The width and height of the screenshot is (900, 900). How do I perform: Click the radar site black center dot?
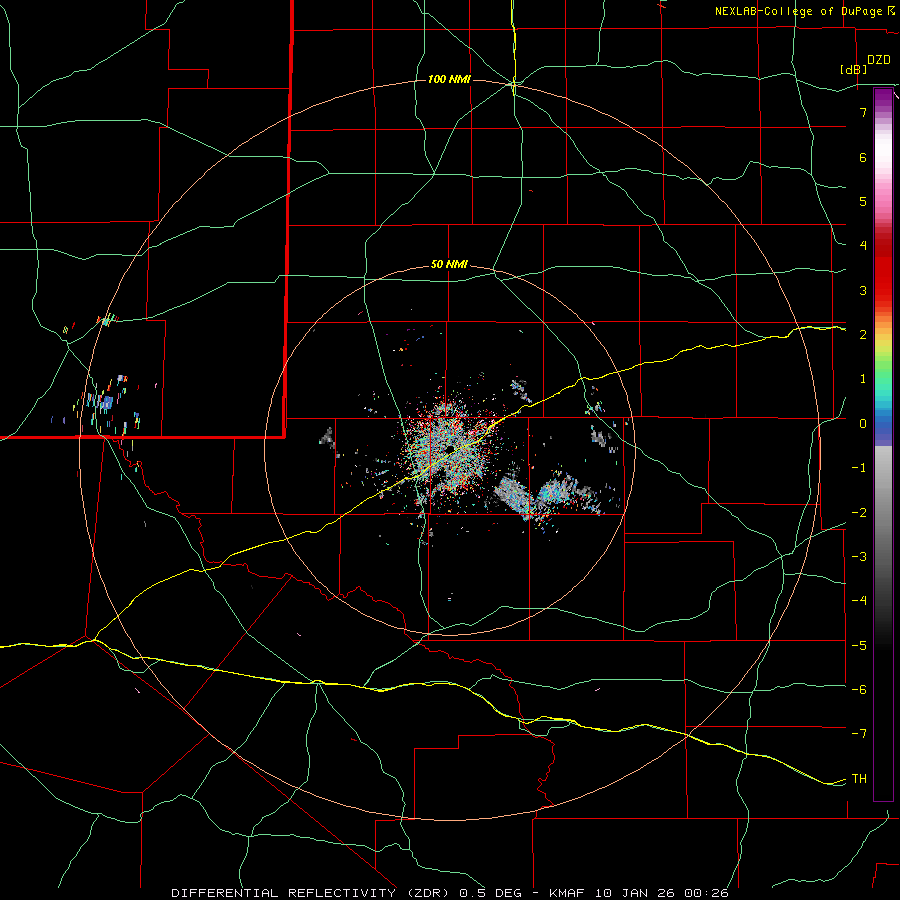point(450,449)
